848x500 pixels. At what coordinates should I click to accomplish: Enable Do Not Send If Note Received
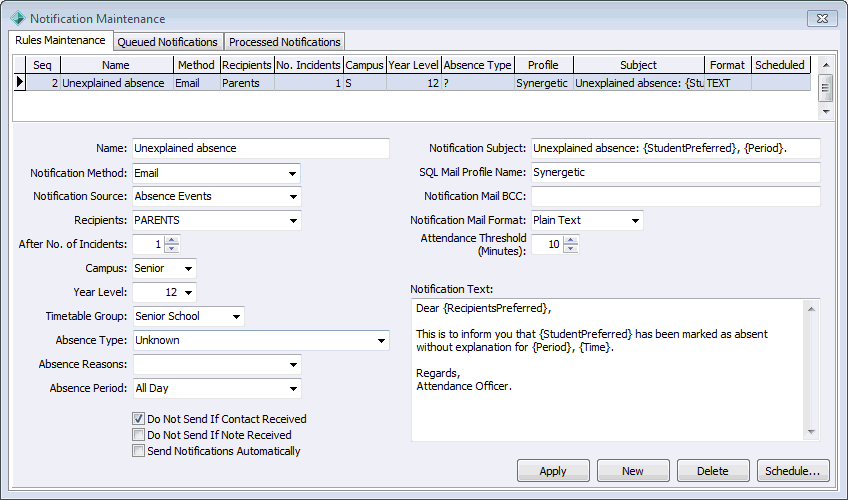coord(138,435)
